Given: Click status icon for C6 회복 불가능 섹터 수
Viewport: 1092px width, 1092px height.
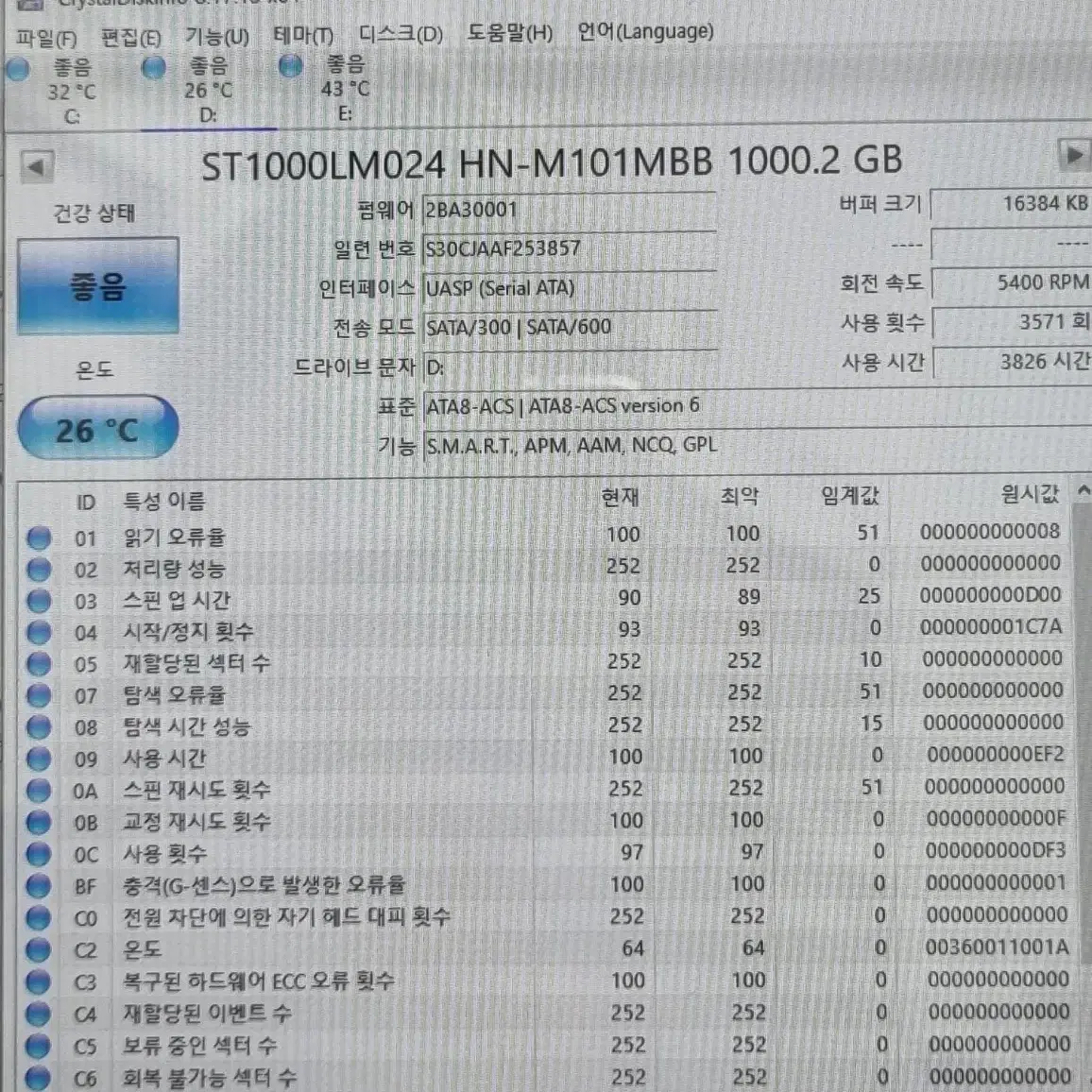Looking at the screenshot, I should (39, 1078).
